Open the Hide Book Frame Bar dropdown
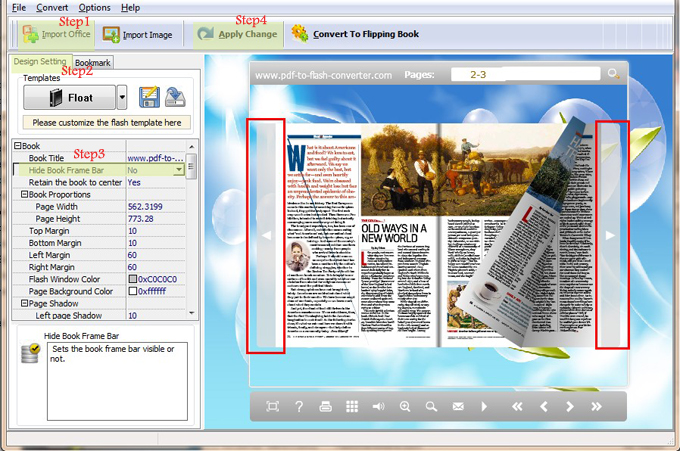The width and height of the screenshot is (680, 451). (179, 170)
